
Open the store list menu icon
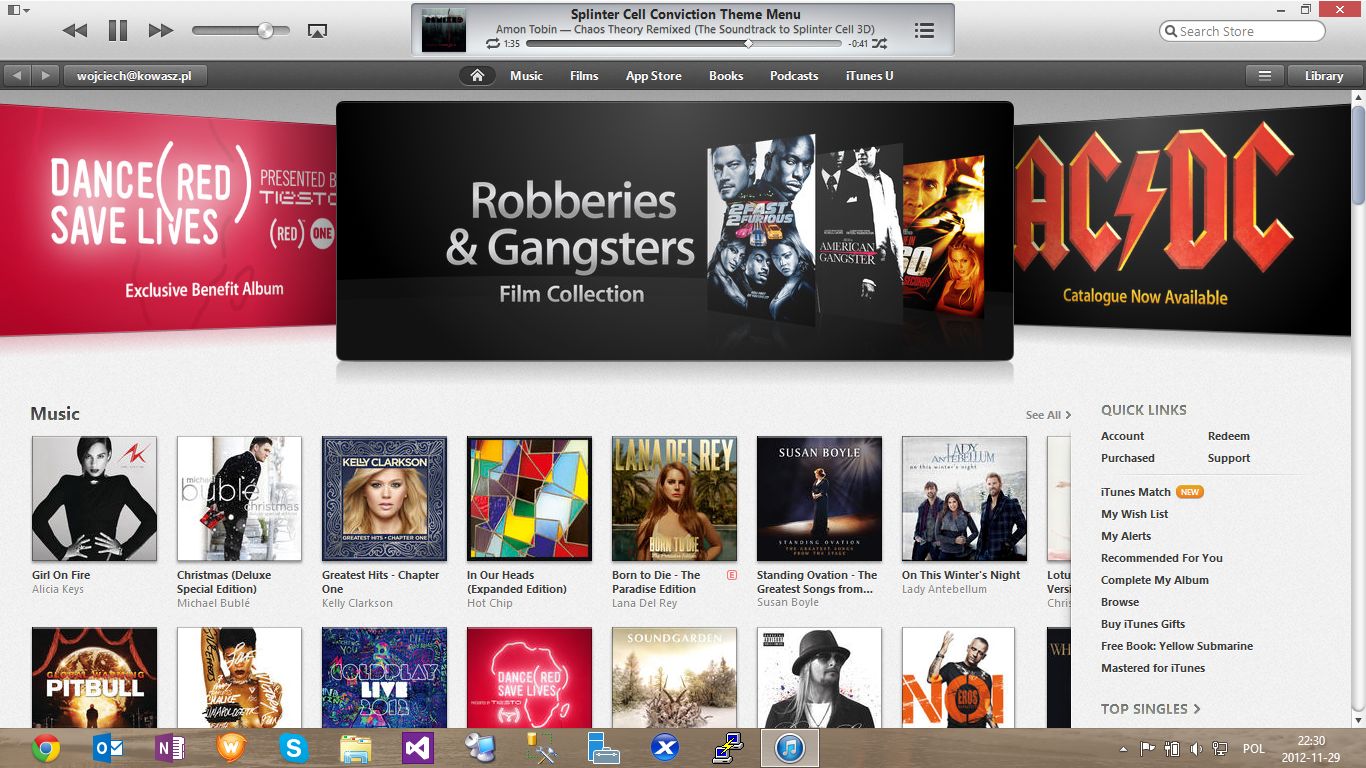click(x=1265, y=75)
